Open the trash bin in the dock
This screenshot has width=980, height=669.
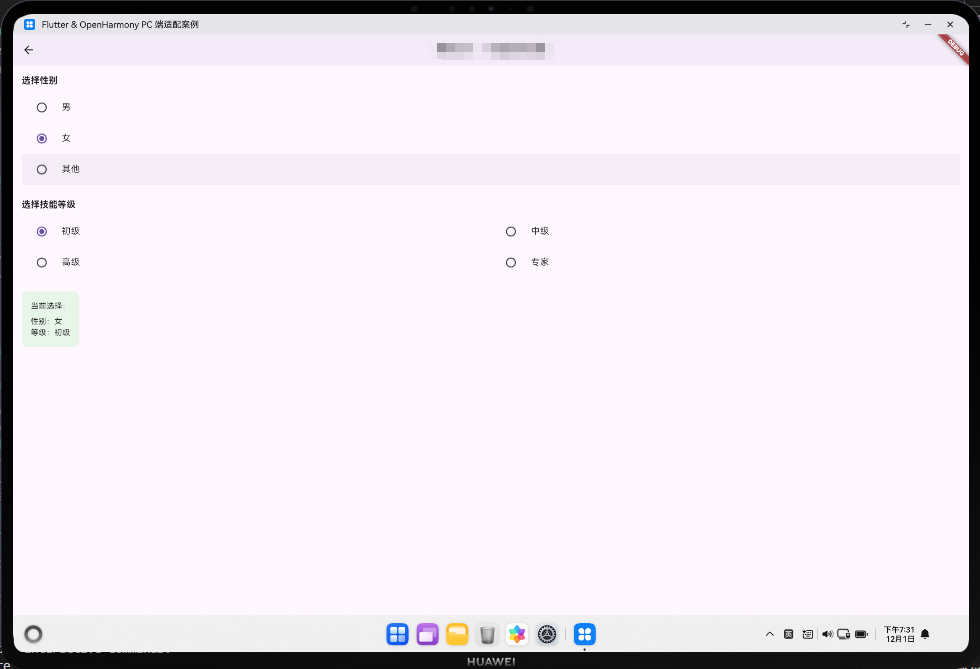coord(488,635)
